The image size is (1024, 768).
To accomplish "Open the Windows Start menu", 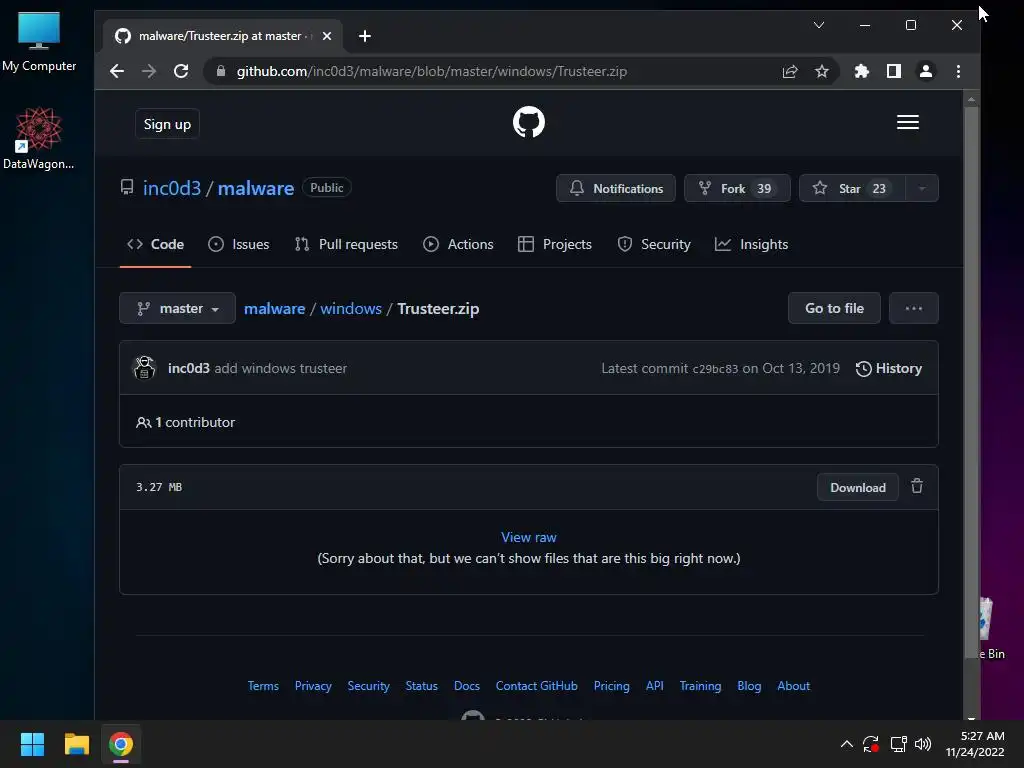I will coord(32,744).
